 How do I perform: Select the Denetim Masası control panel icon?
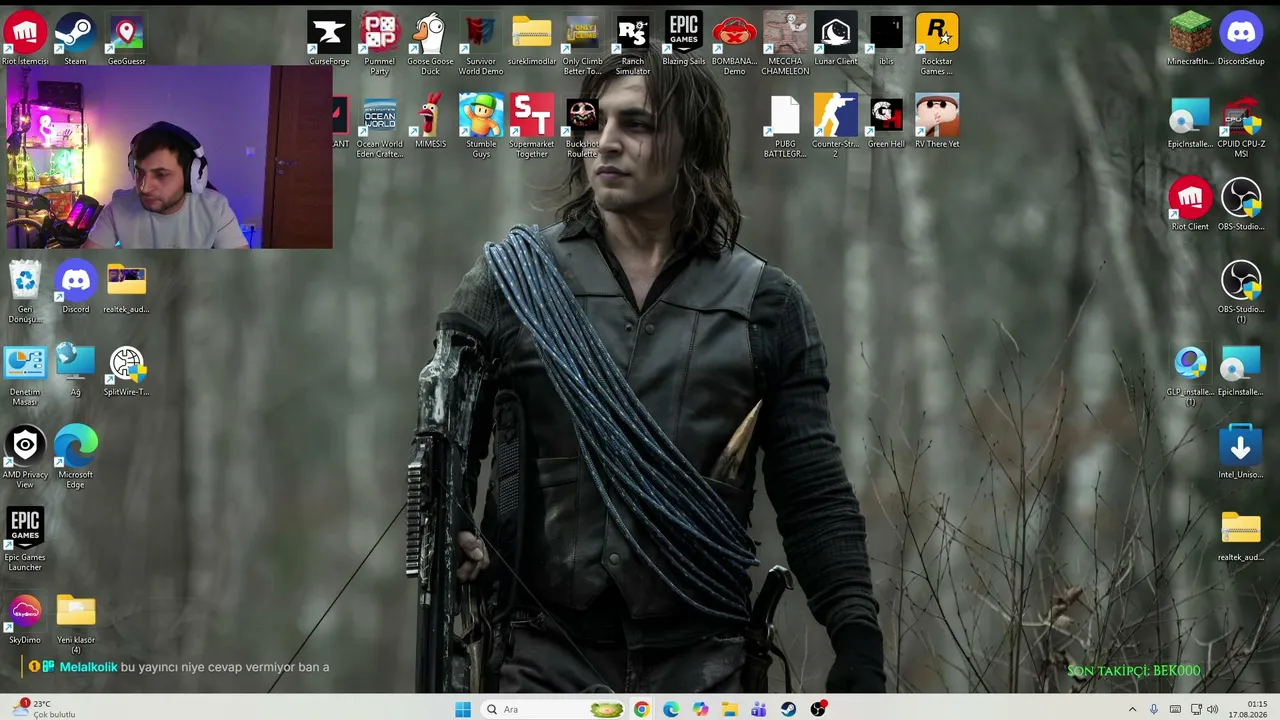tap(25, 375)
